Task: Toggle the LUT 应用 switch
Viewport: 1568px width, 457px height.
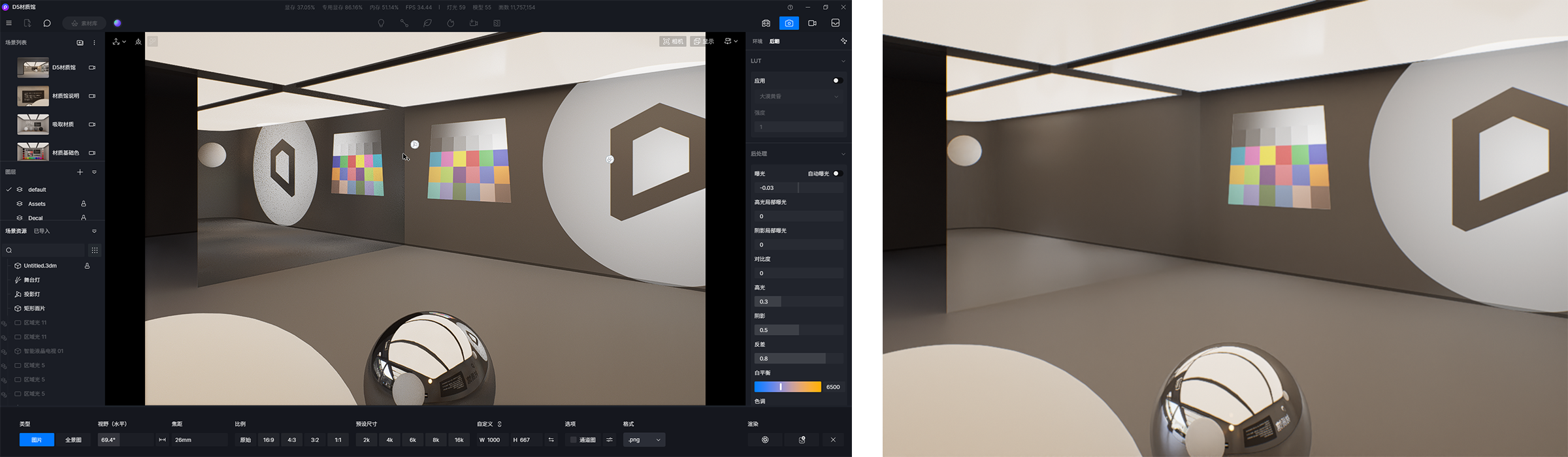Action: (x=837, y=80)
